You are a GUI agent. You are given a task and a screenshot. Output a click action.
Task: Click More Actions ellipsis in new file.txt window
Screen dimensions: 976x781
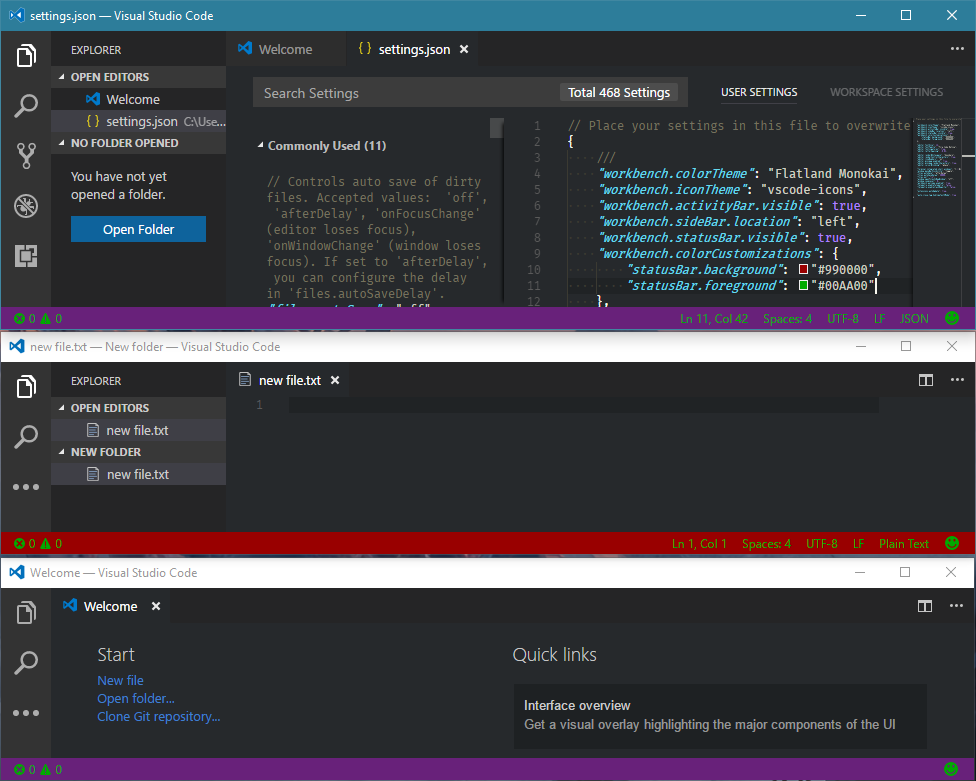957,380
